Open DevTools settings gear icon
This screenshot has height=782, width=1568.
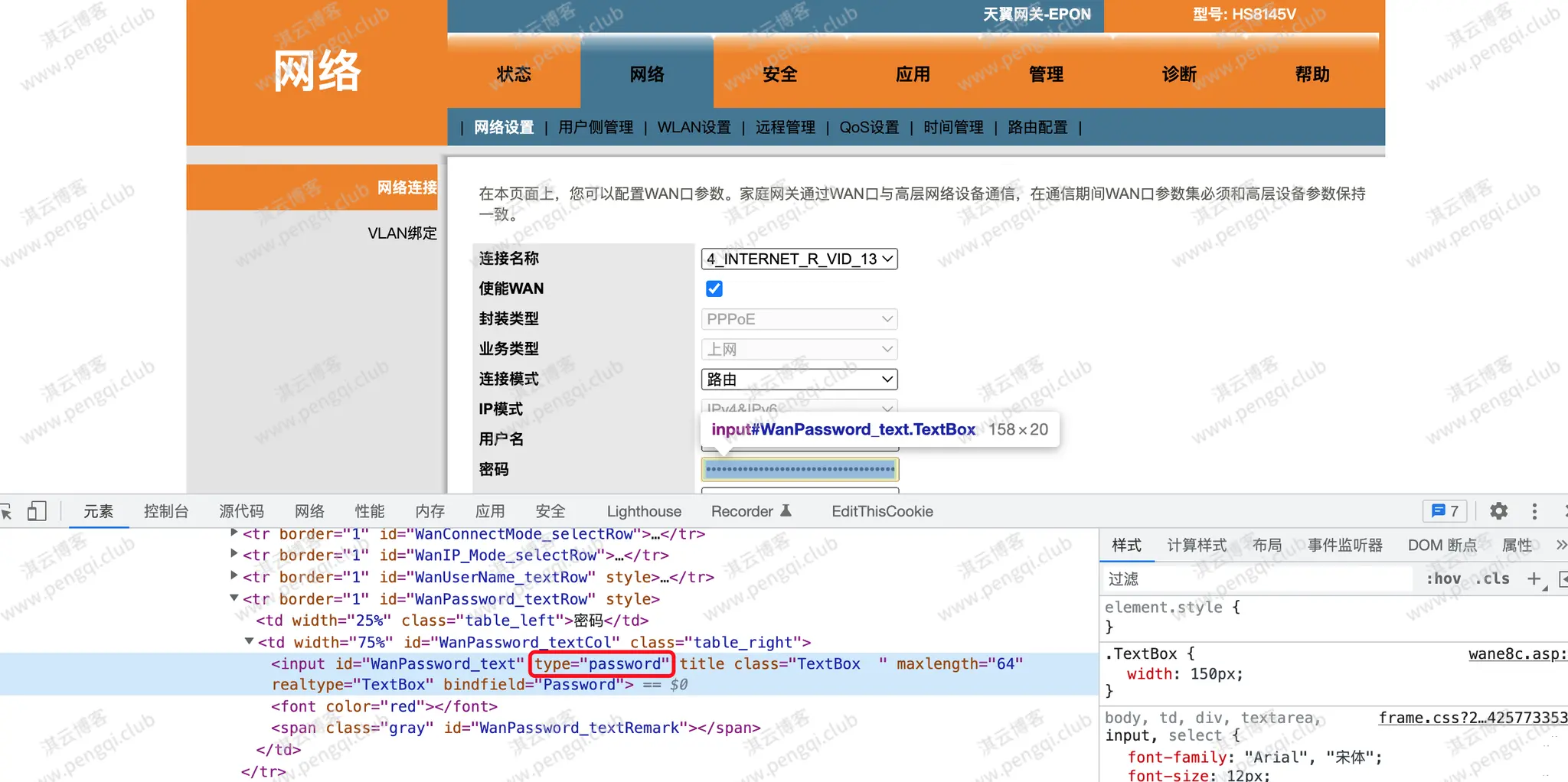click(x=1498, y=511)
